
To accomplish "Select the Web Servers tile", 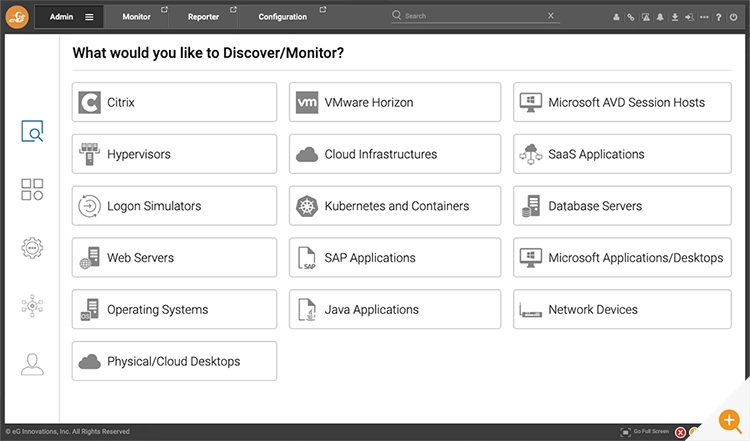I will coord(175,257).
